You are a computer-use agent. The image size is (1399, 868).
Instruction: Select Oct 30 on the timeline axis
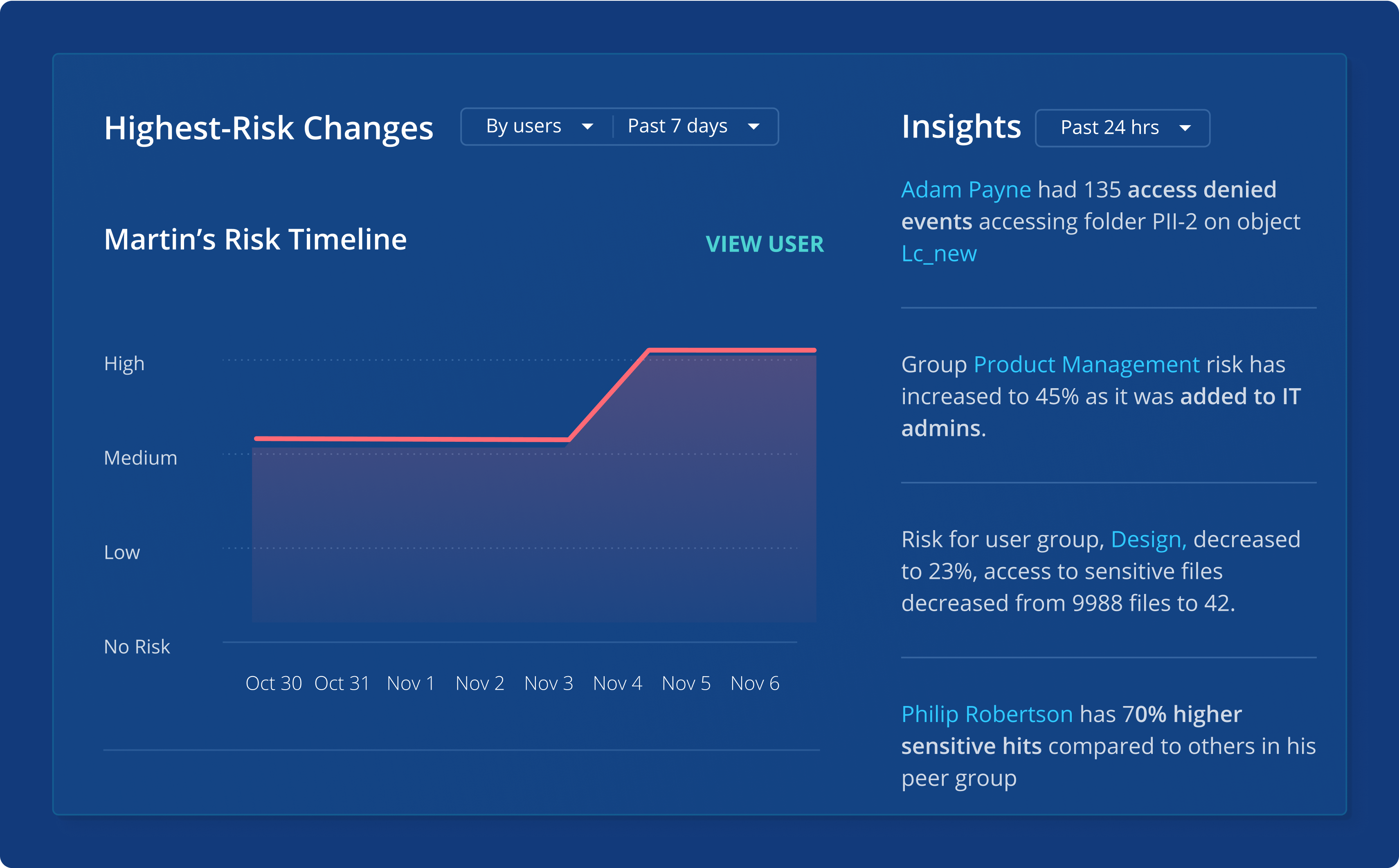click(273, 683)
